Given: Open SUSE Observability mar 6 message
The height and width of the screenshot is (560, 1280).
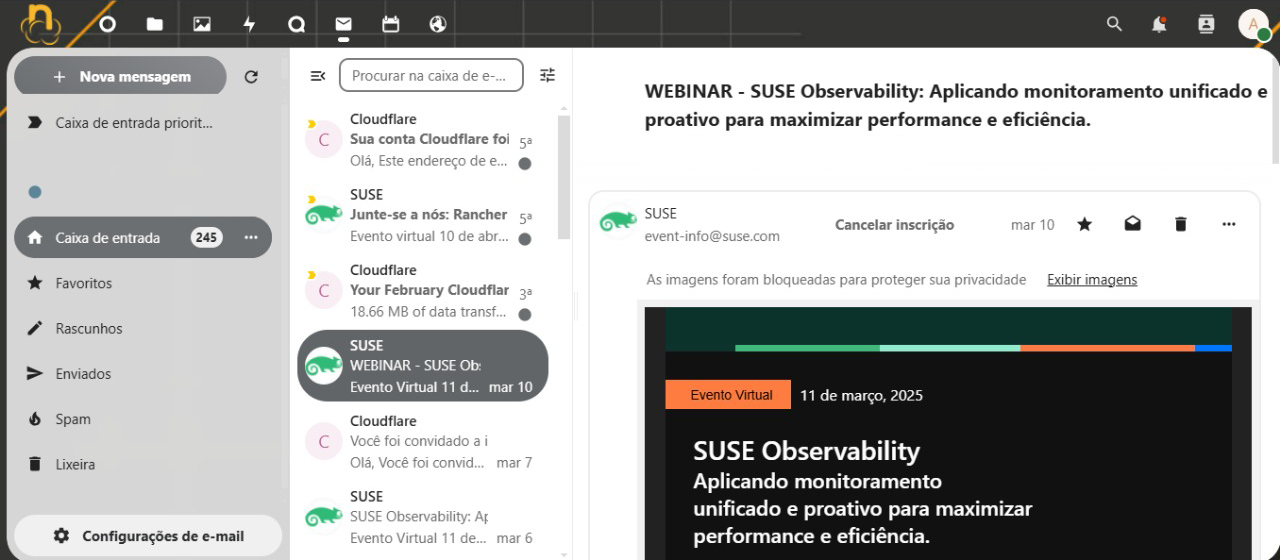Looking at the screenshot, I should coord(424,517).
